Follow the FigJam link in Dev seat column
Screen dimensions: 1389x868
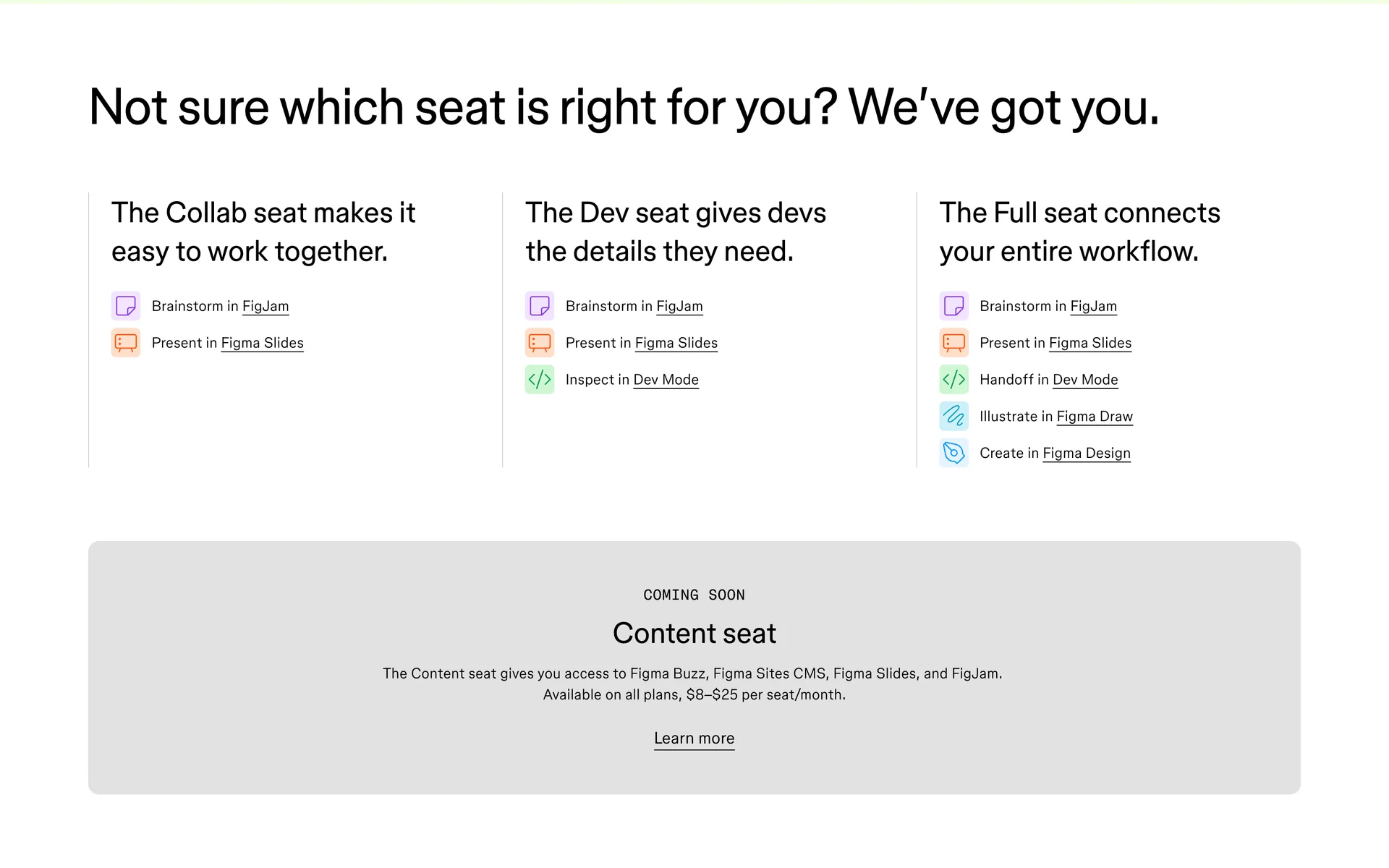tap(679, 306)
